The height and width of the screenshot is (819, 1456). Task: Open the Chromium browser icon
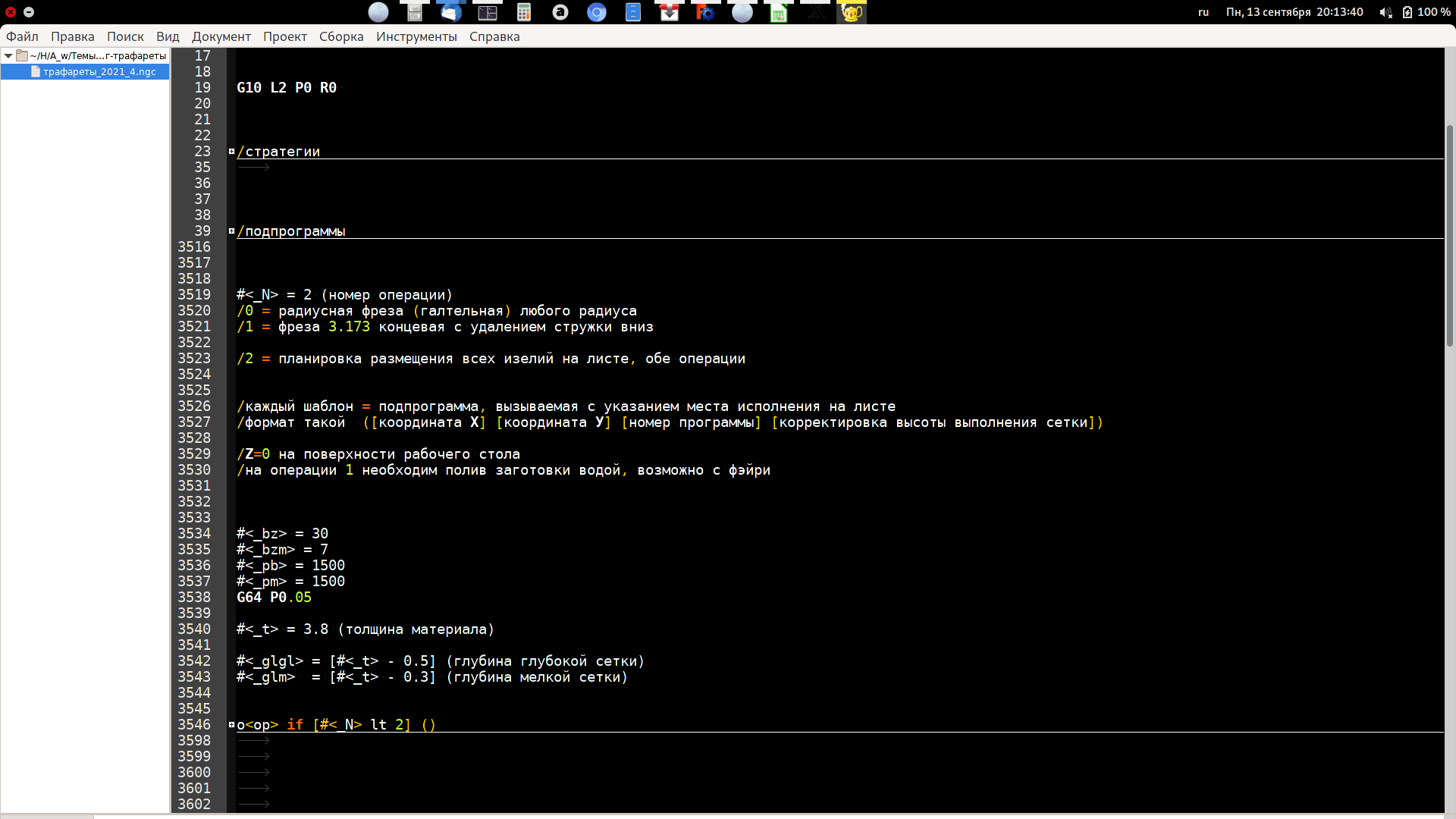point(597,12)
